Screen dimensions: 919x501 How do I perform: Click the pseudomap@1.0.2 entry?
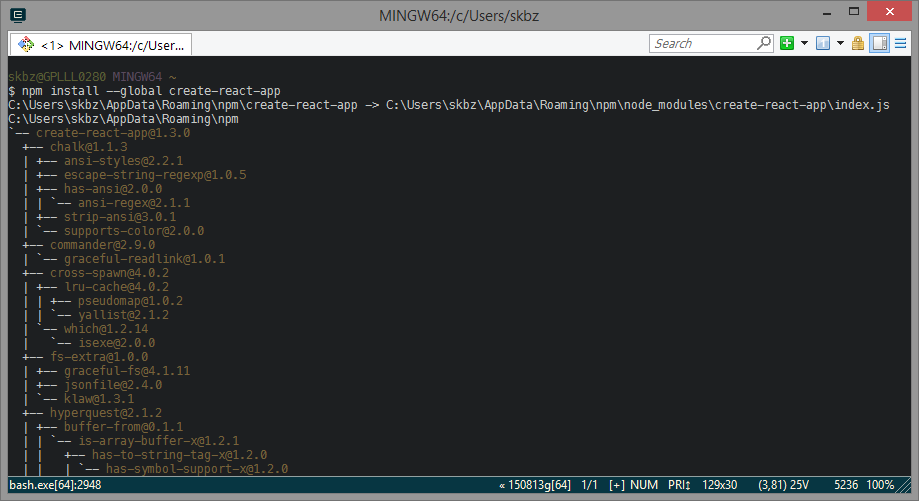pyautogui.click(x=131, y=301)
